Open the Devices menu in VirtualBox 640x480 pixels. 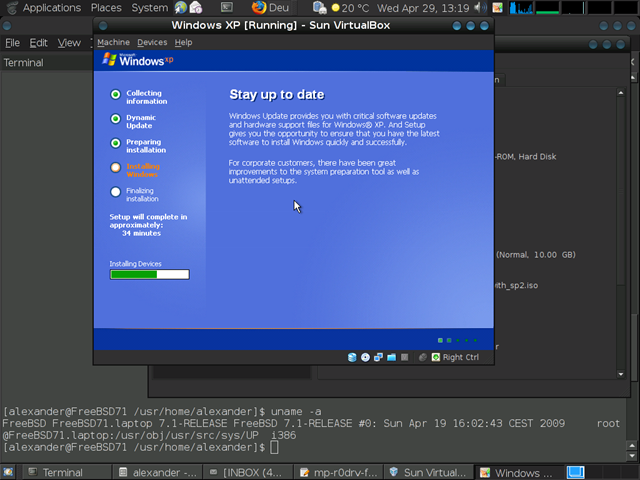click(152, 42)
